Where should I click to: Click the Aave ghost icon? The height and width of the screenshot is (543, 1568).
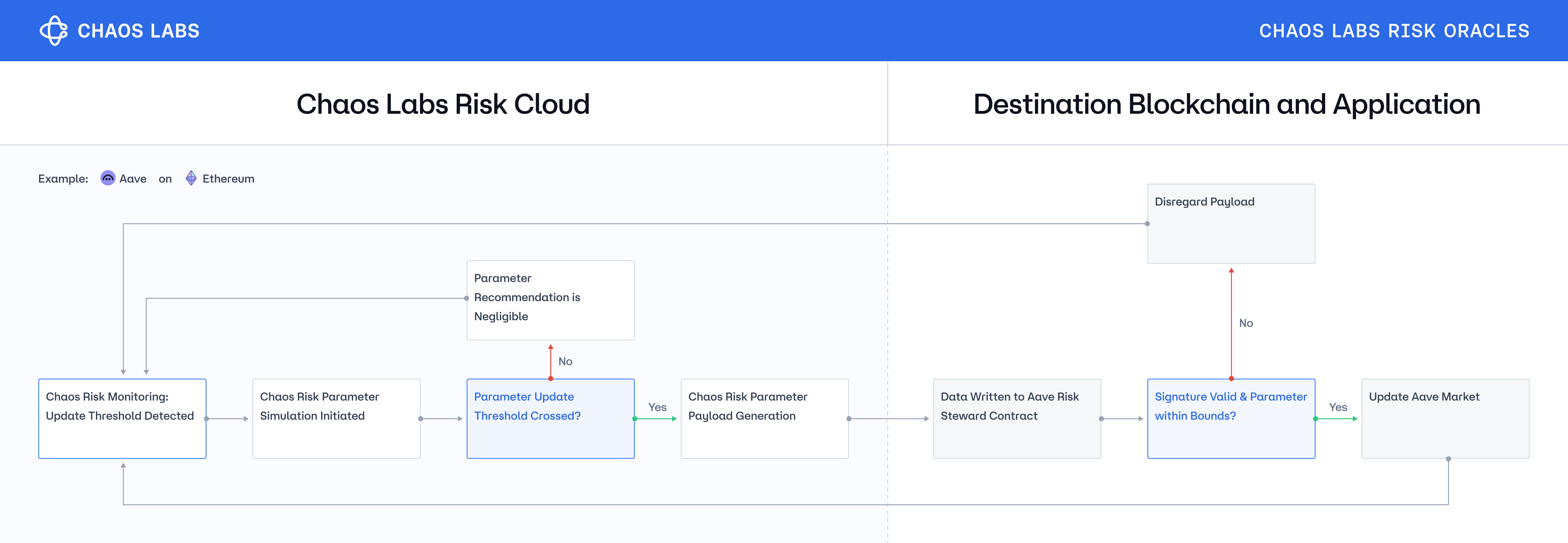(108, 178)
